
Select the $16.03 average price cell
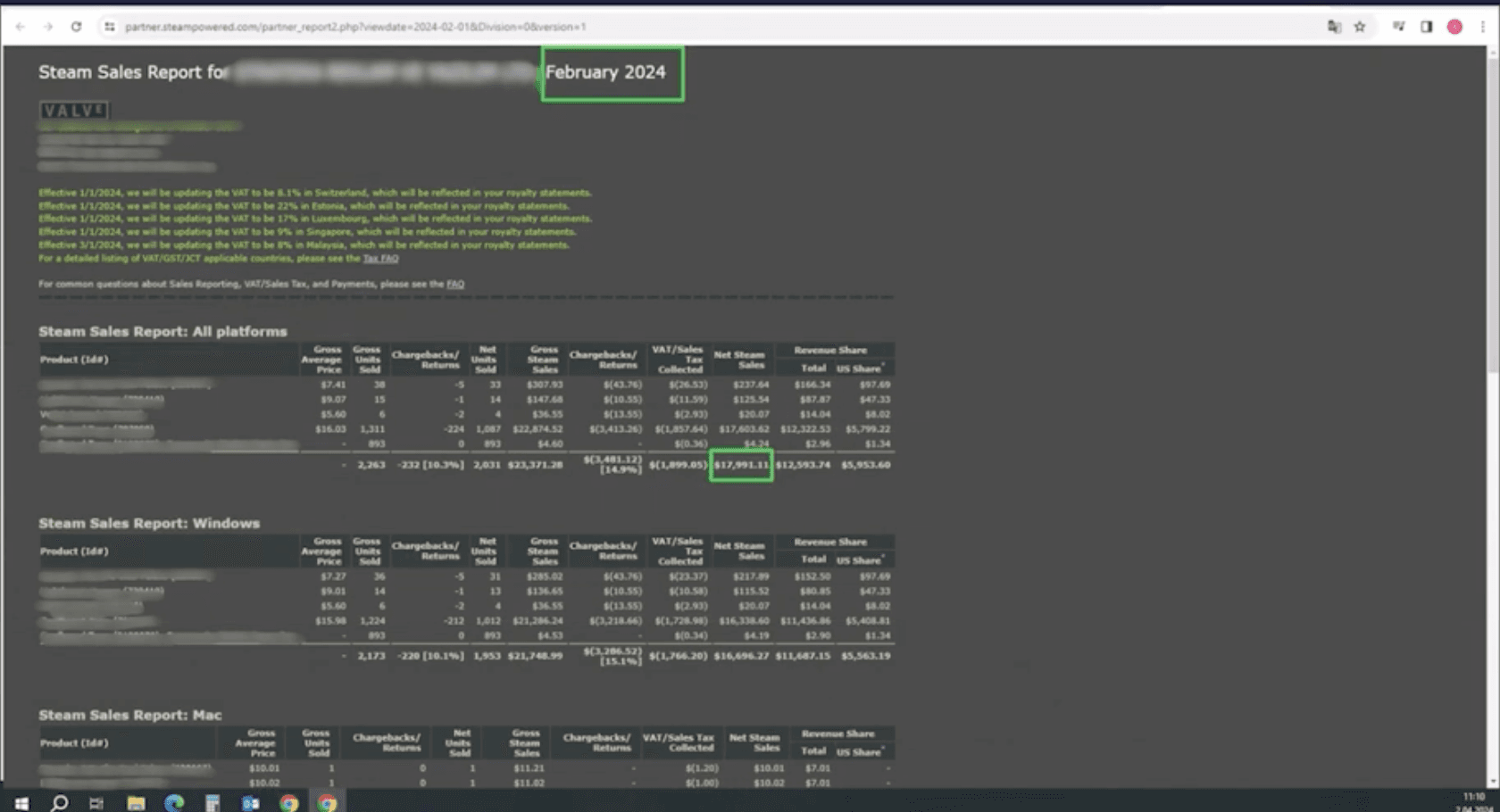click(330, 429)
